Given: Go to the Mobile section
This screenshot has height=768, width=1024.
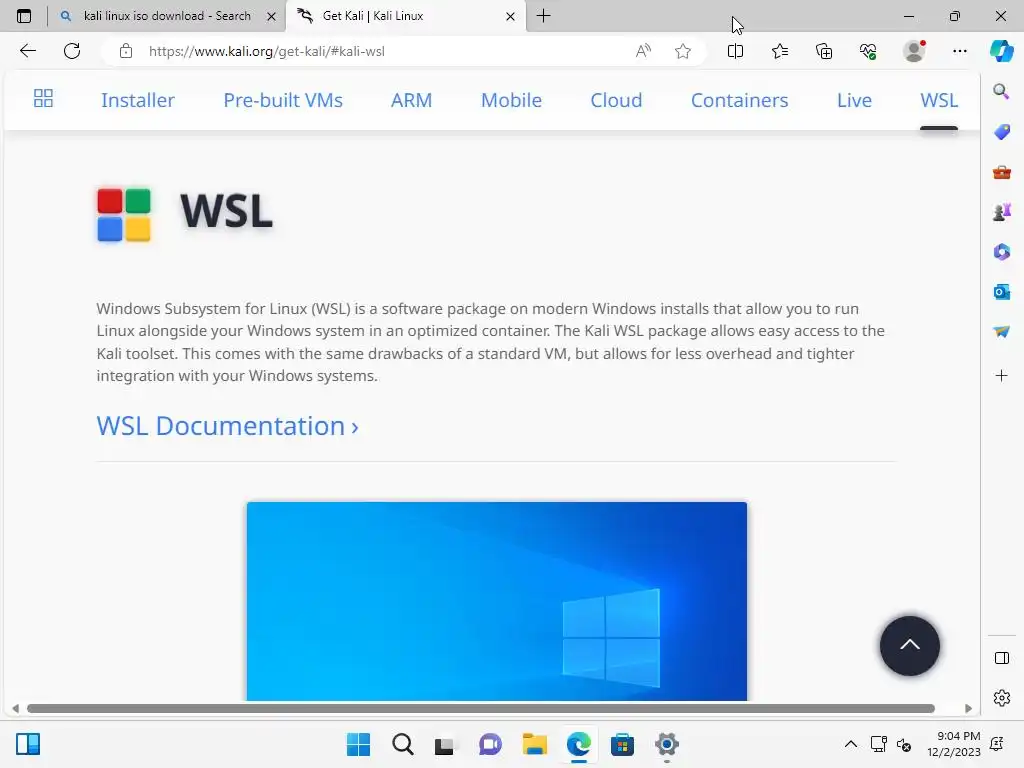Looking at the screenshot, I should pos(511,100).
